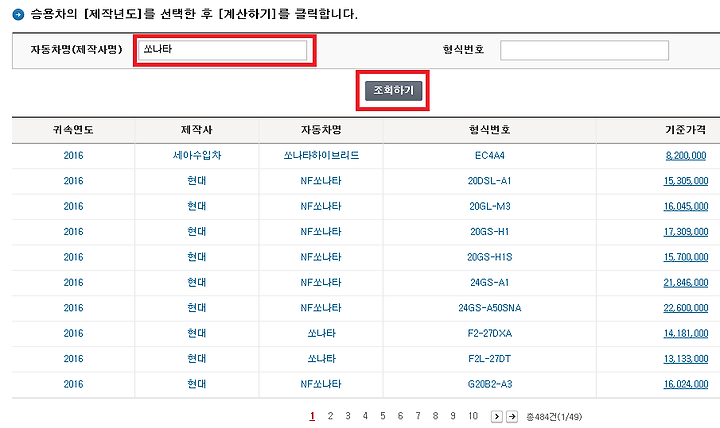Click the 귀속연도 column header

73,130
